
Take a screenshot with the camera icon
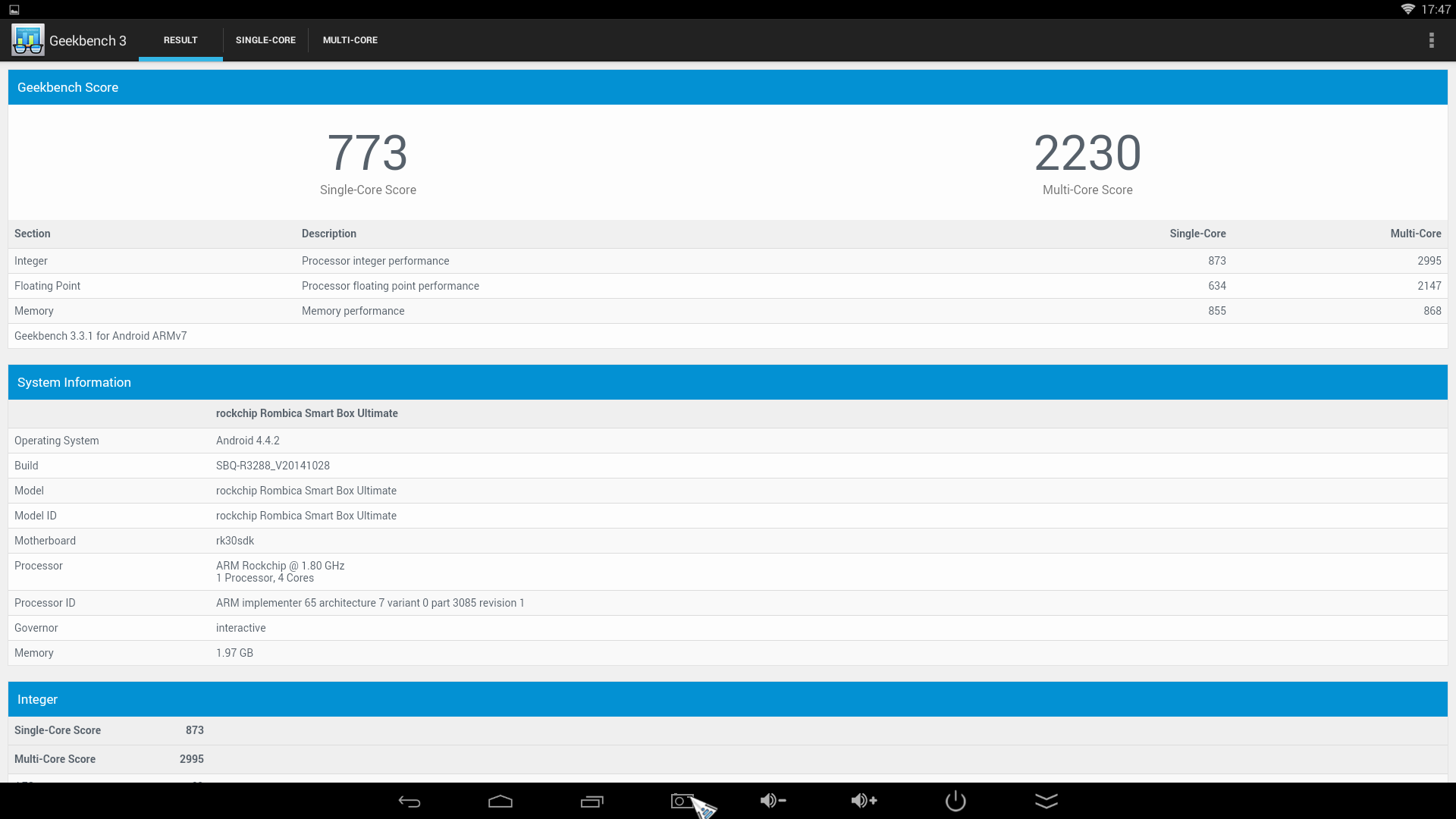681,801
